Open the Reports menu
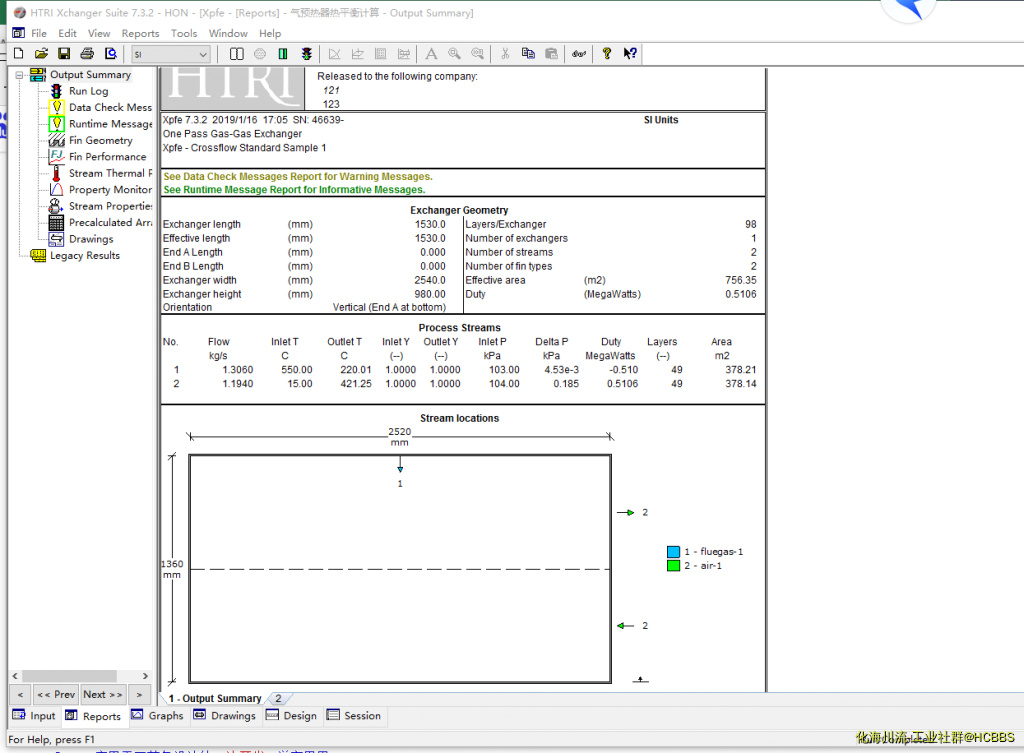 (x=140, y=33)
